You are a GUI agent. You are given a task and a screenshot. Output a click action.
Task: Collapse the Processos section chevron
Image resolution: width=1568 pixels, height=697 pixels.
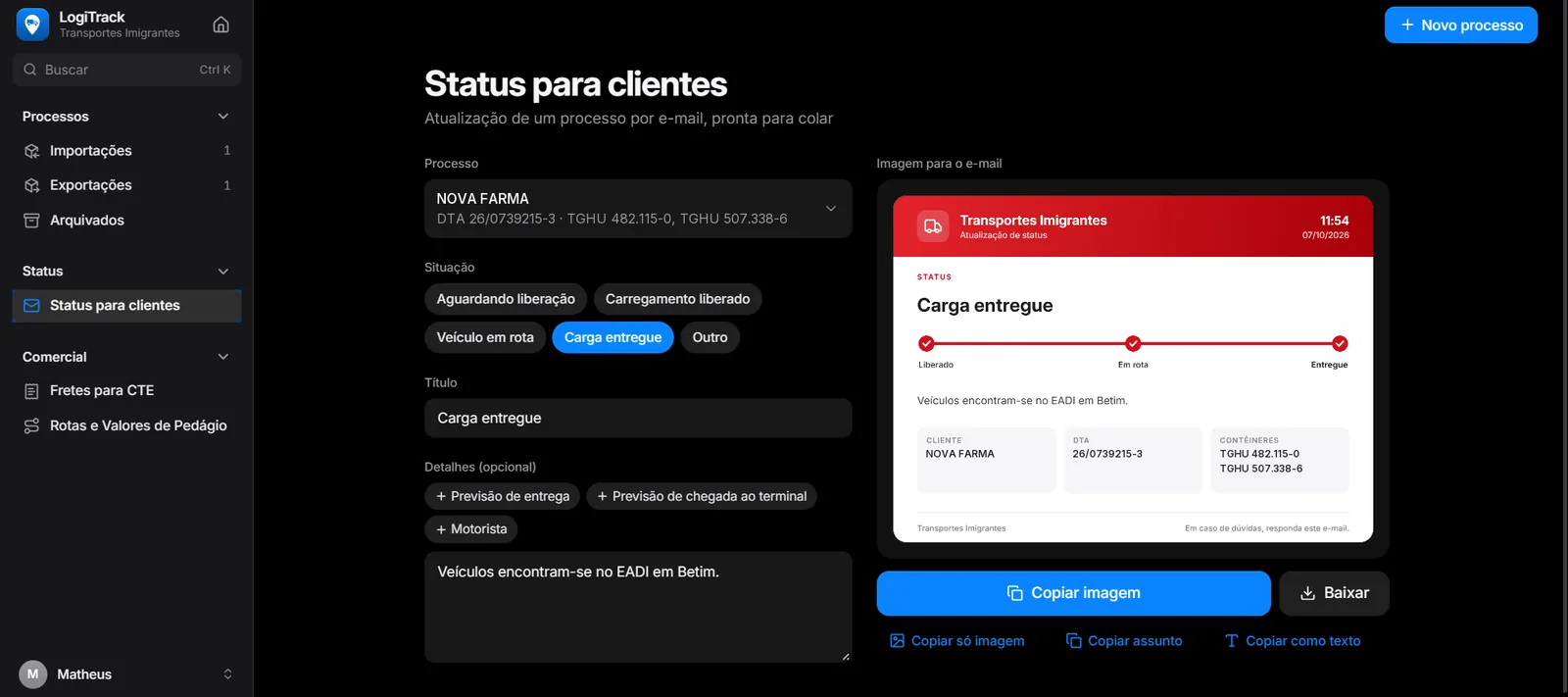223,117
